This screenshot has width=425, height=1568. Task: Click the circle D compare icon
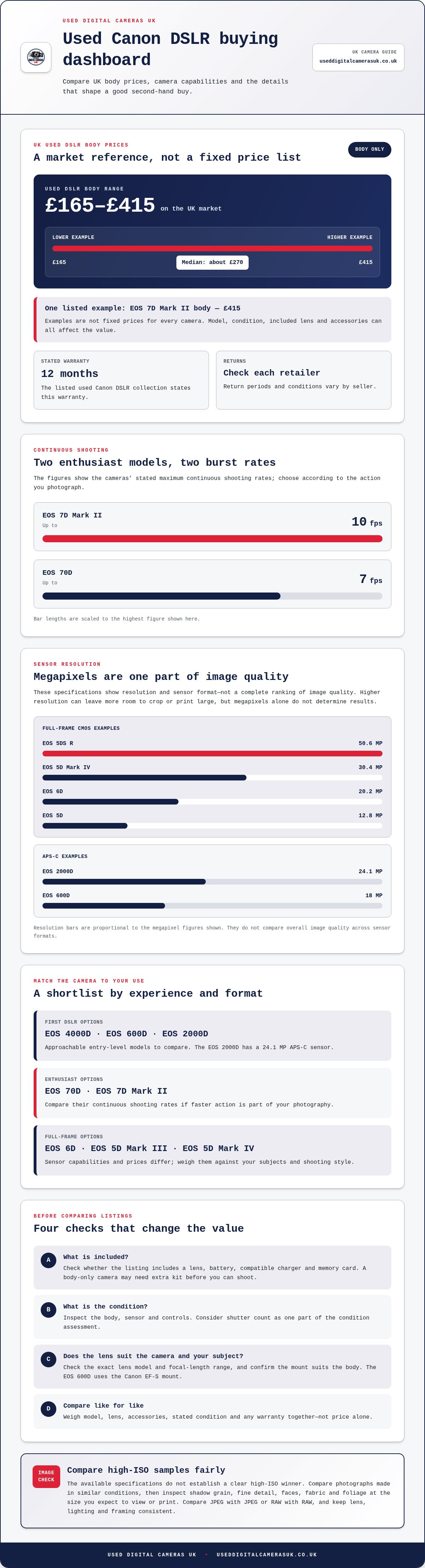click(x=49, y=1408)
